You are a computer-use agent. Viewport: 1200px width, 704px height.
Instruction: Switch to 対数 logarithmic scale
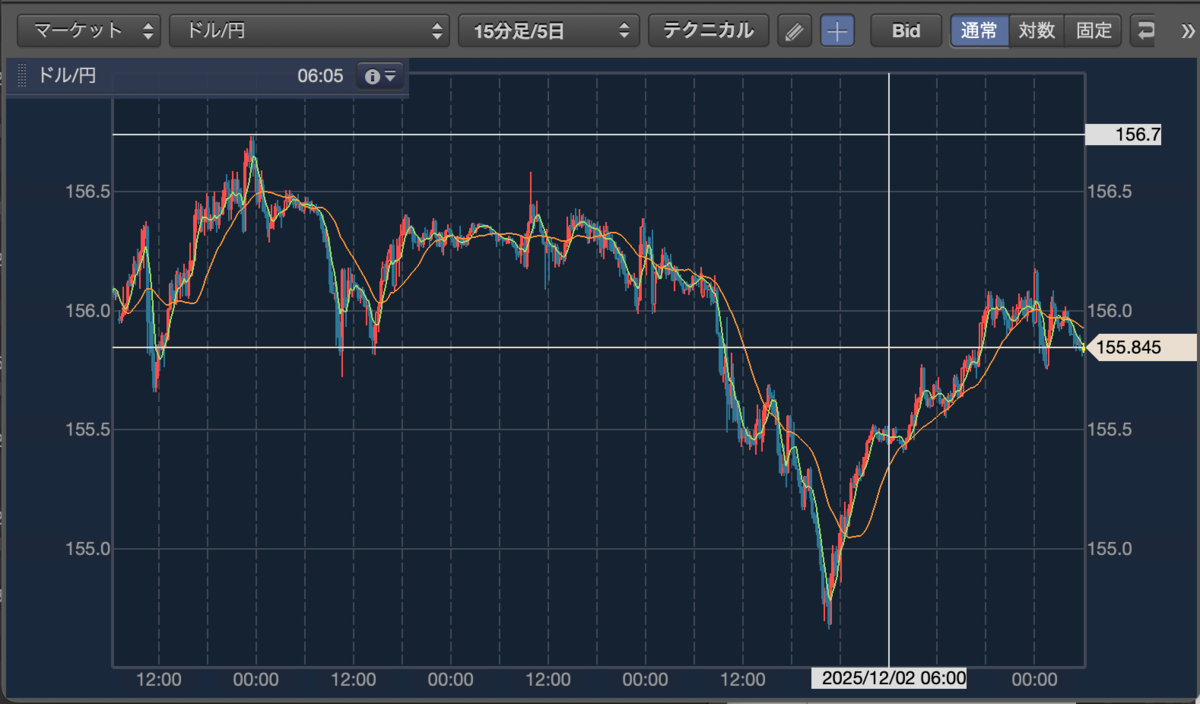[1037, 31]
